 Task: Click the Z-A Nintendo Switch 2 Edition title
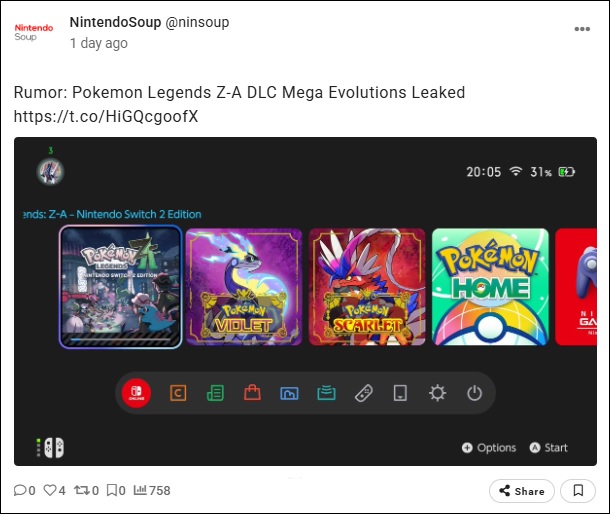(113, 214)
